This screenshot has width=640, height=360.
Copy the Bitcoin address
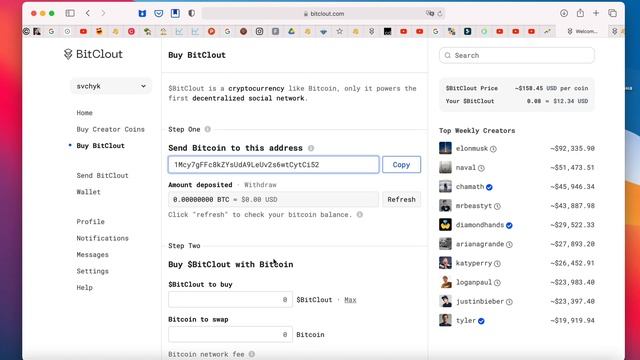tap(401, 164)
